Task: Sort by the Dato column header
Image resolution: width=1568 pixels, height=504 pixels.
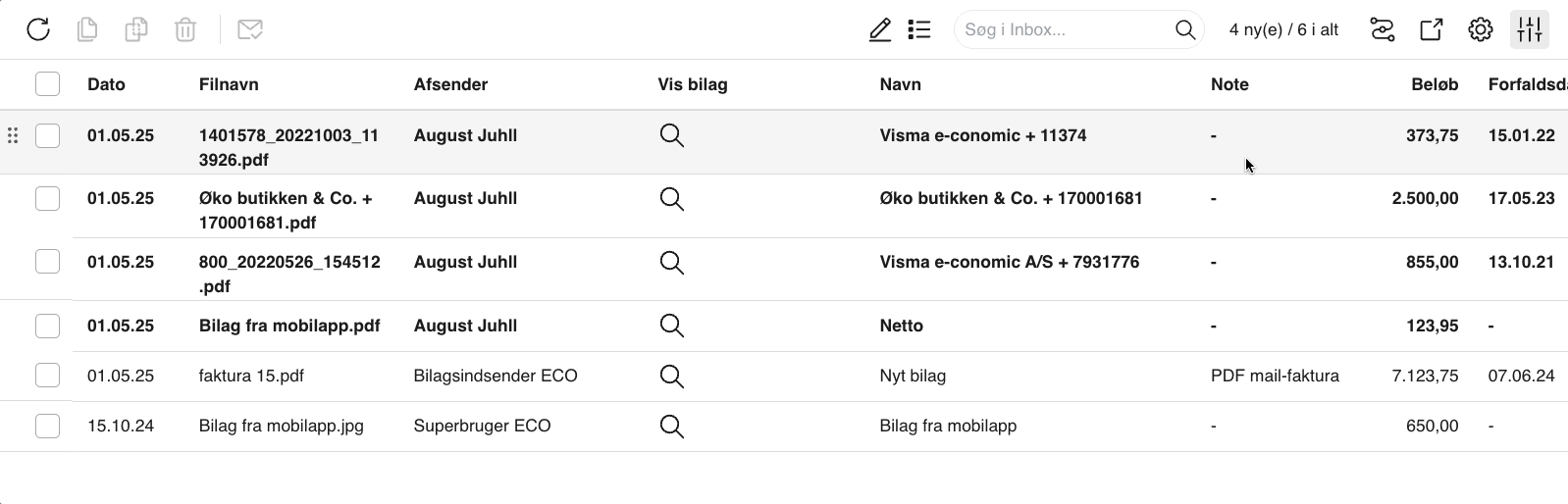Action: (106, 84)
